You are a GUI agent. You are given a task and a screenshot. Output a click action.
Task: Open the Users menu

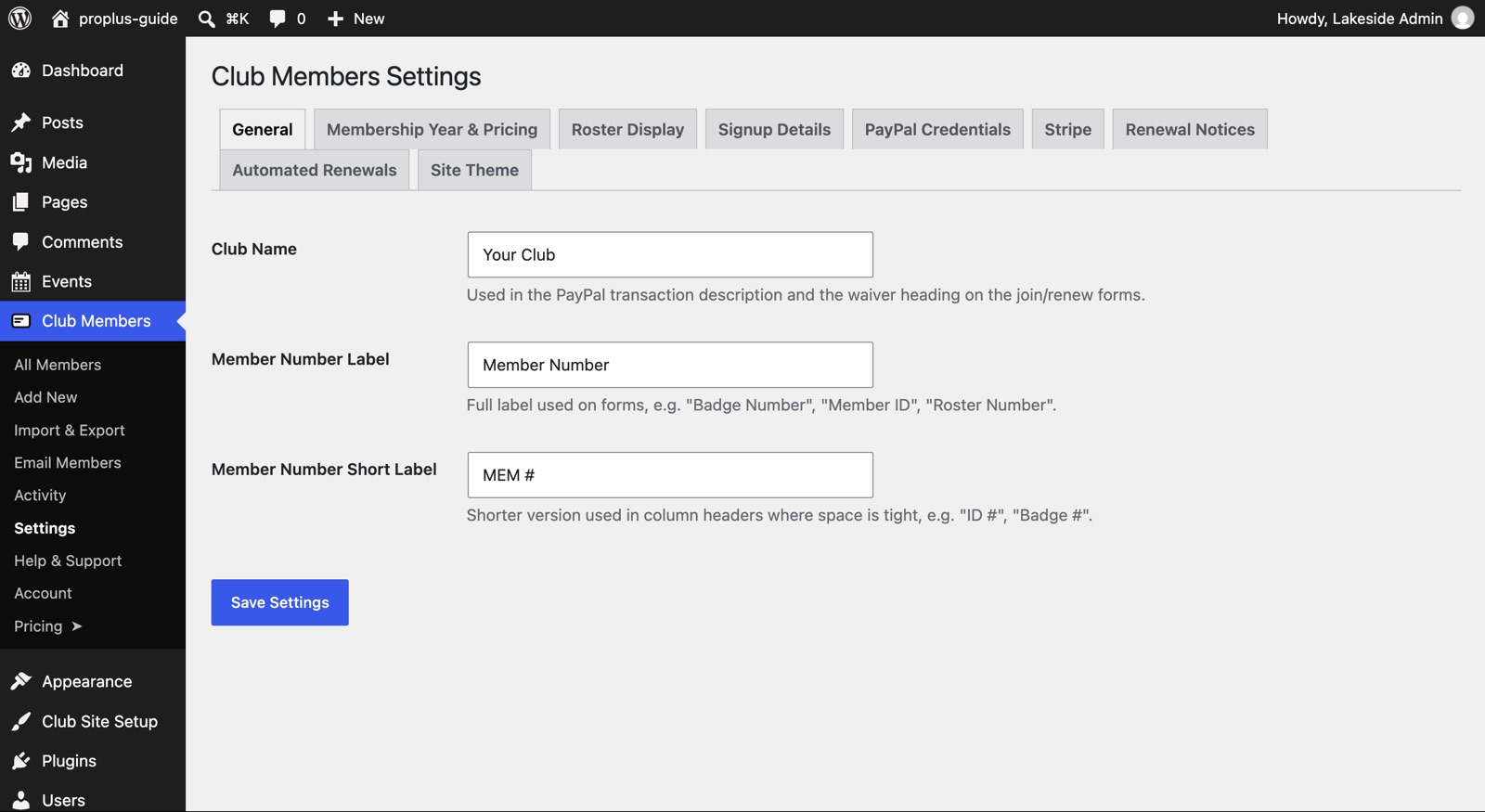pyautogui.click(x=93, y=800)
